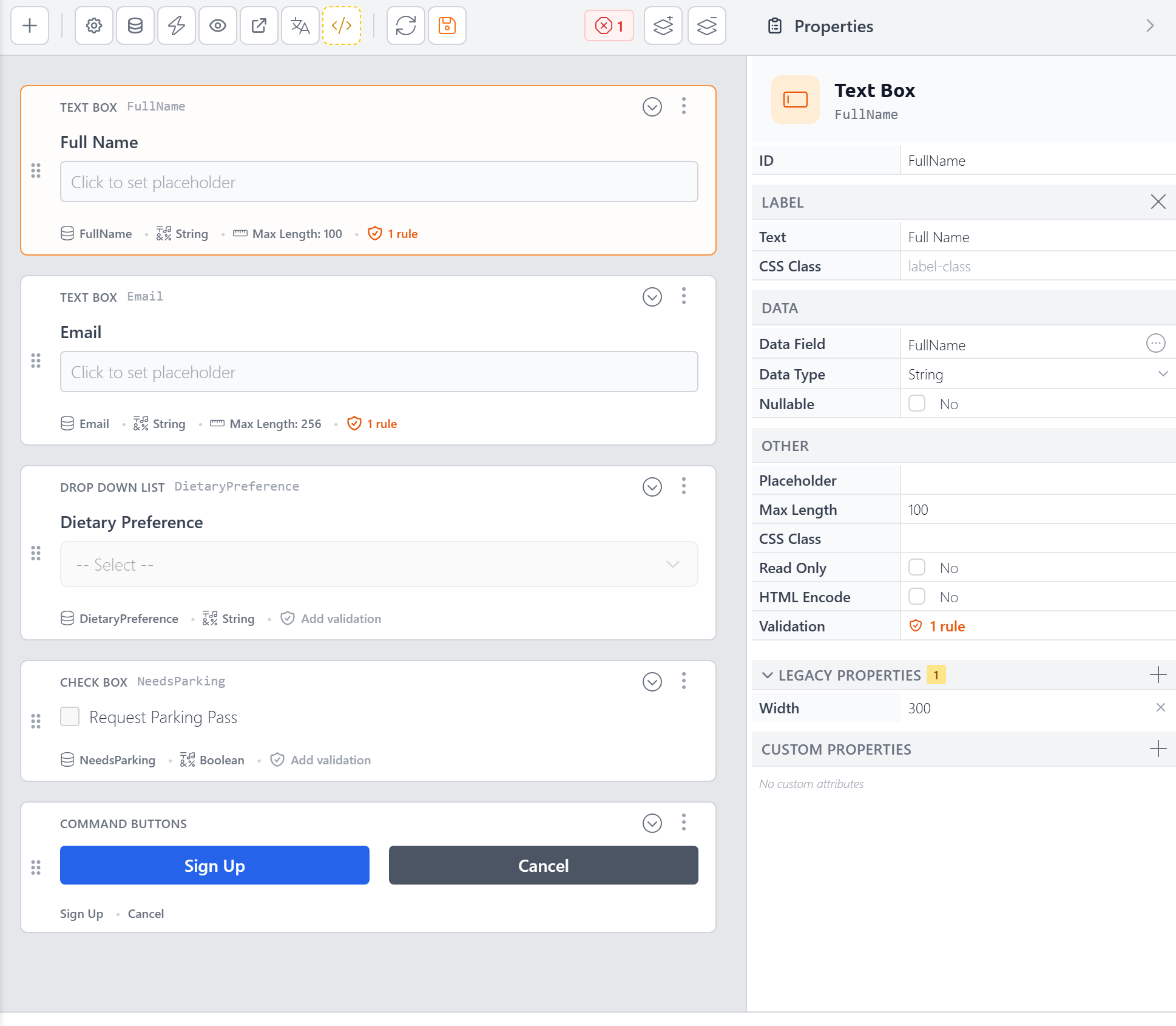The height and width of the screenshot is (1026, 1176).
Task: Click the orange save icon
Action: coord(447,25)
